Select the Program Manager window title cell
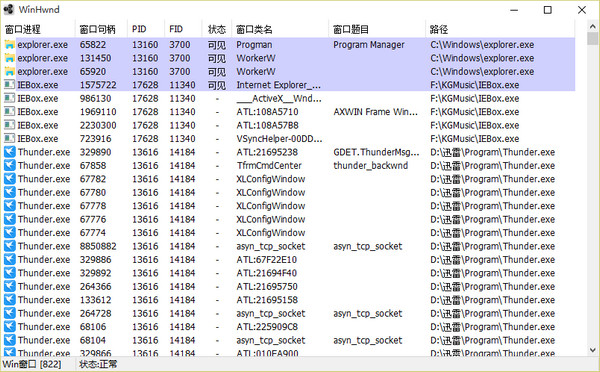This screenshot has height=372, width=600. click(x=368, y=45)
